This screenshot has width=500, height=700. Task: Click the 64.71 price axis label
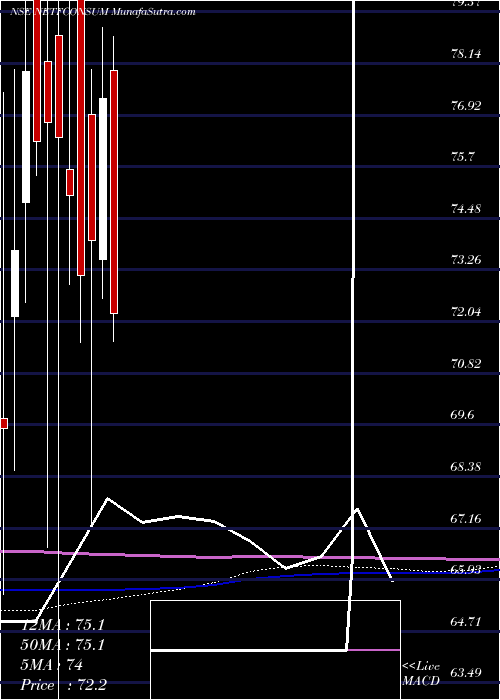[466, 621]
